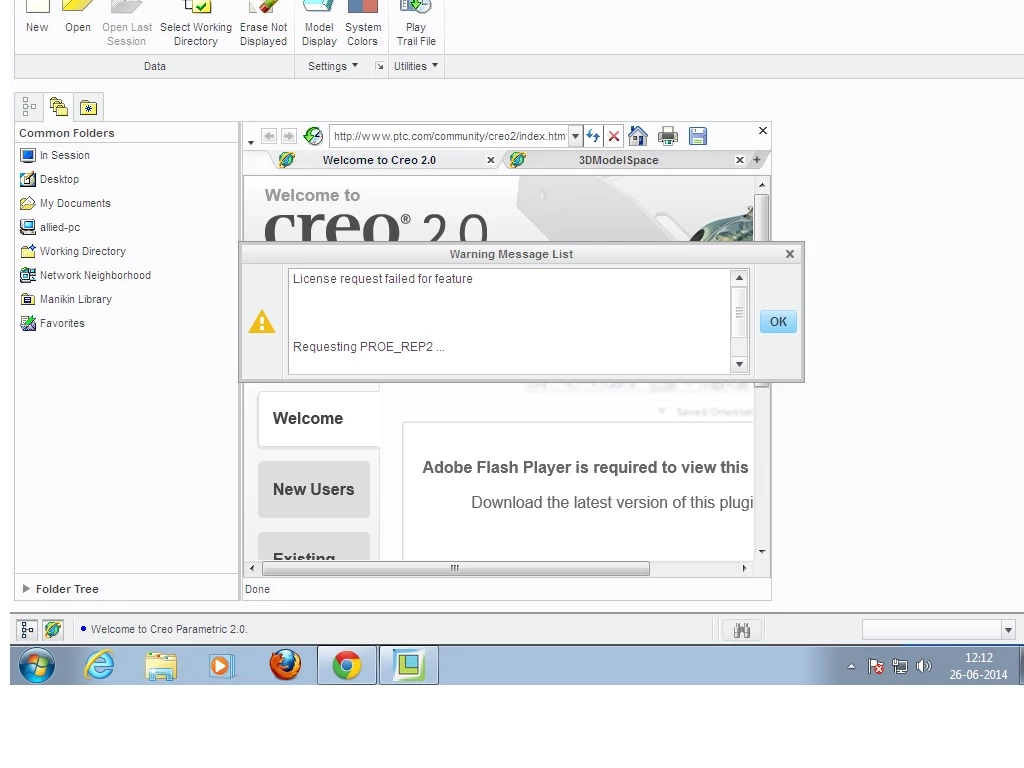Open the Favorites folder entry
Screen dimensions: 1024x768
coord(52,323)
